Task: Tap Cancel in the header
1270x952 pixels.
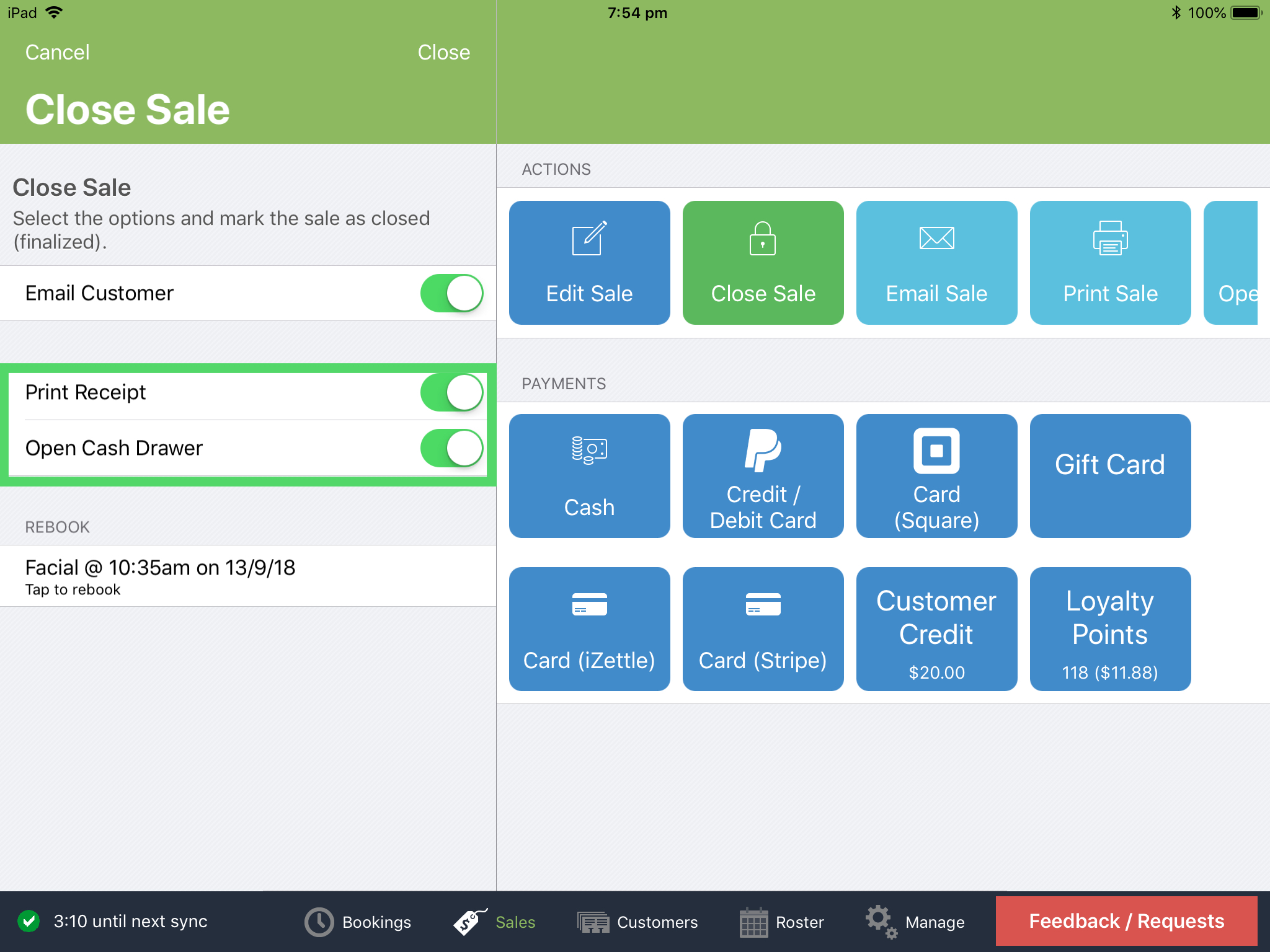Action: [x=57, y=53]
